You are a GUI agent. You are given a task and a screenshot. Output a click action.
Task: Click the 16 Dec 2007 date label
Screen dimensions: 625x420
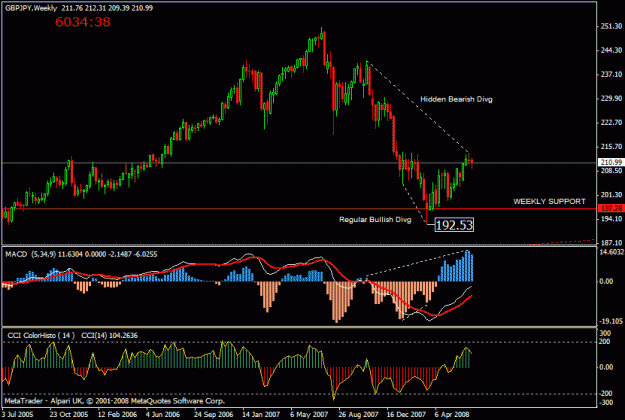click(406, 414)
